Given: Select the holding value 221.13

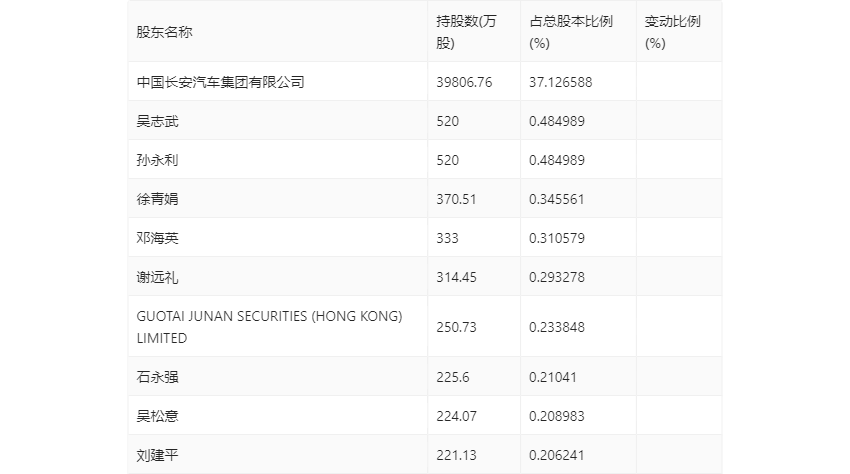Looking at the screenshot, I should (x=456, y=455).
